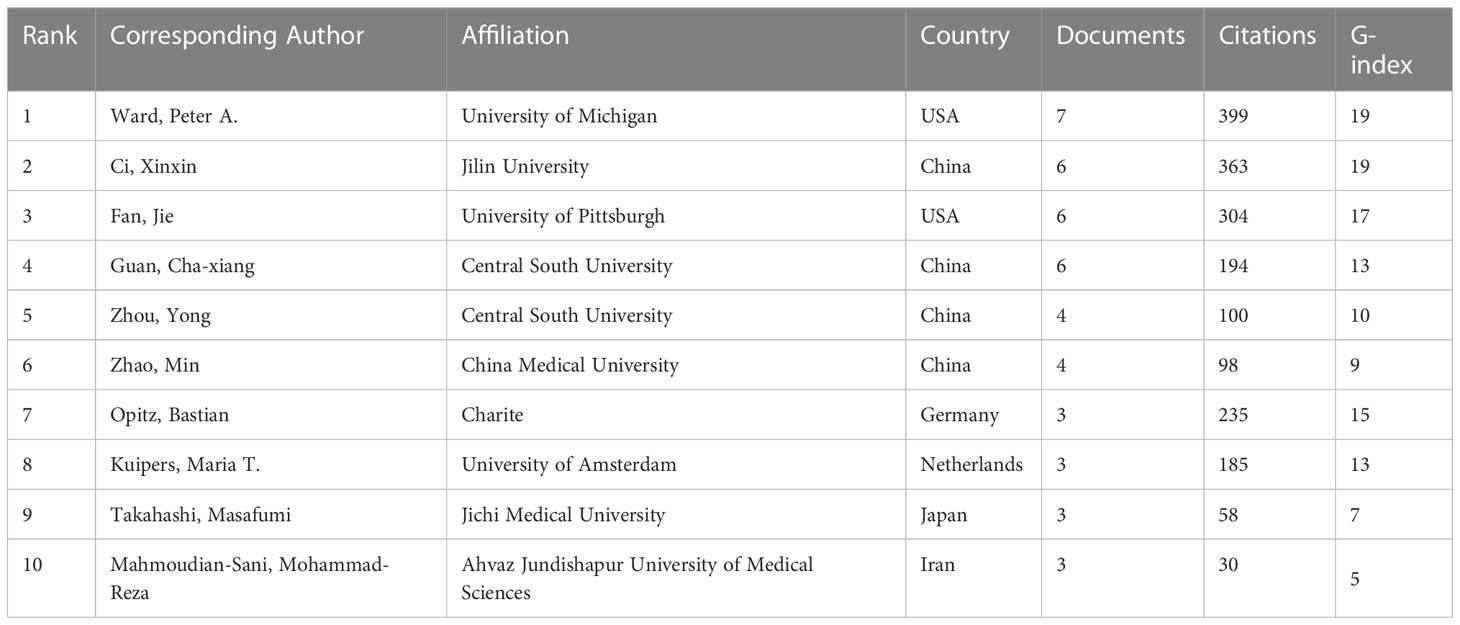Screen dimensions: 1460x625
Task: Select the Corresponding Author column header
Action: click(x=237, y=36)
